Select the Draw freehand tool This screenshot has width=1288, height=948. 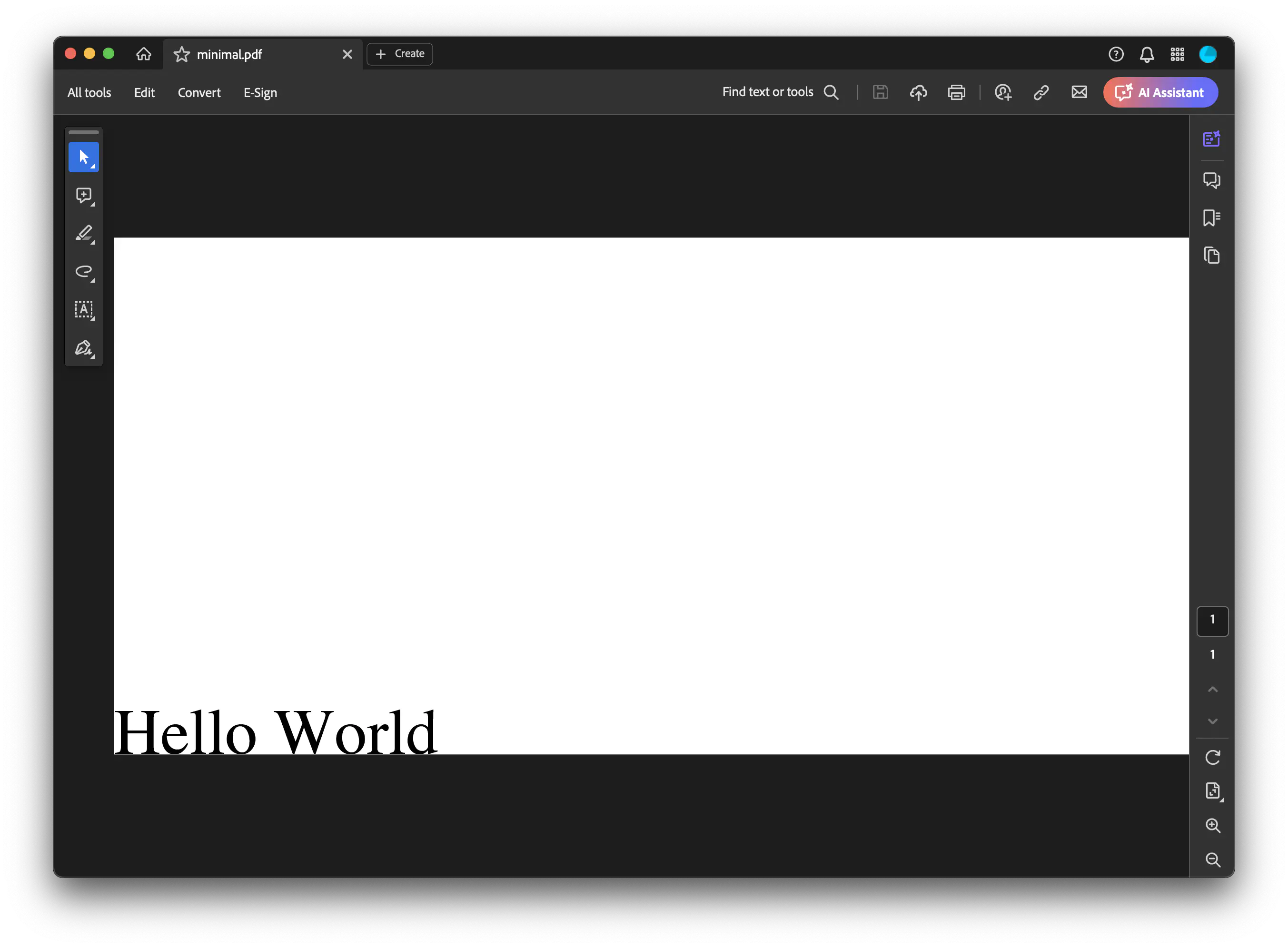point(84,272)
